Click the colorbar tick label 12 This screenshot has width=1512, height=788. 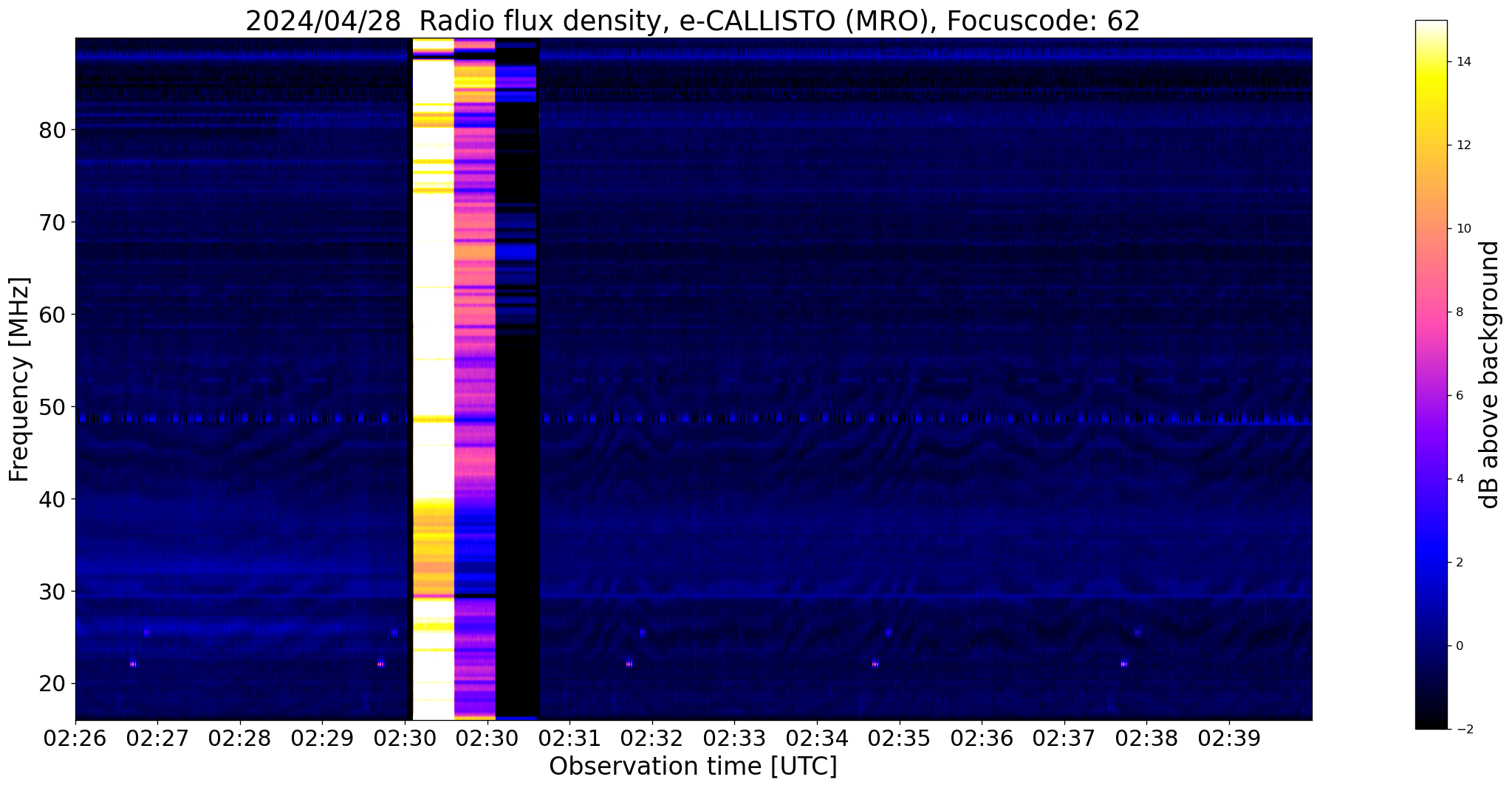1463,145
